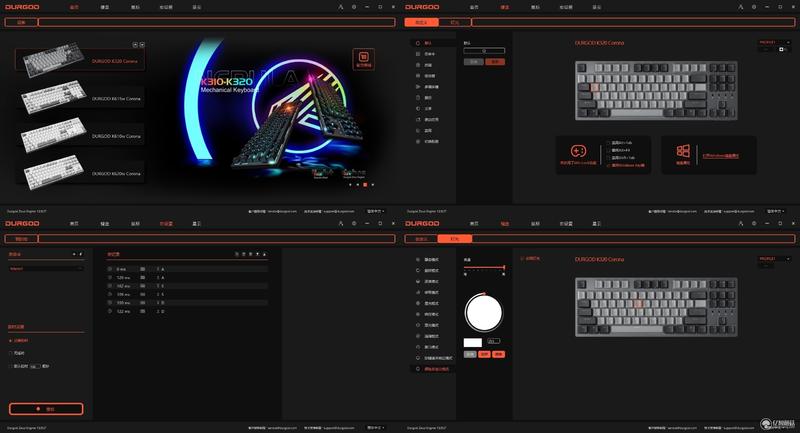The height and width of the screenshot is (433, 800).
Task: Click the active orange carousel dot under the banner
Action: click(x=365, y=185)
